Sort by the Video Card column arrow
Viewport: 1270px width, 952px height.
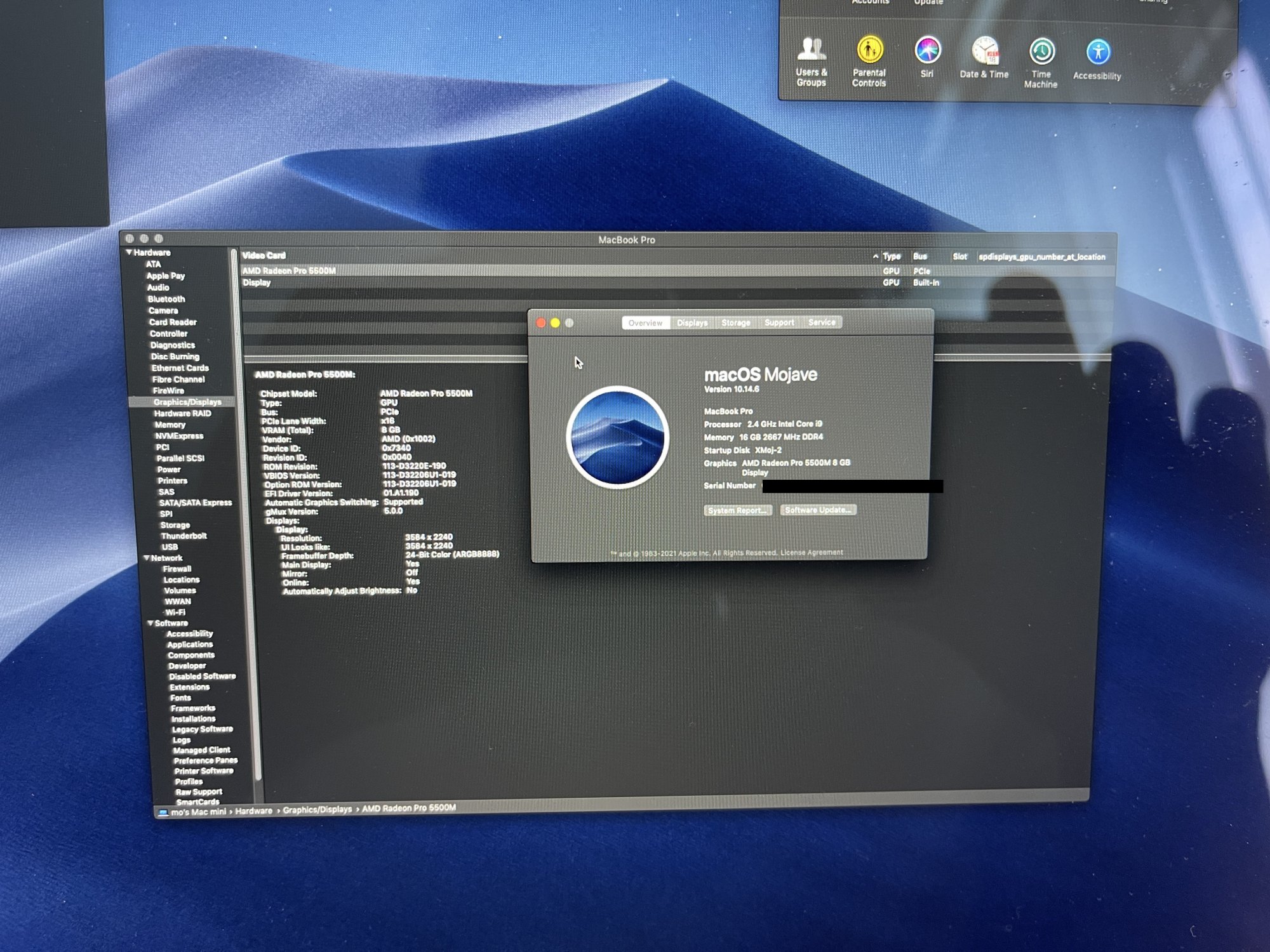[x=875, y=256]
